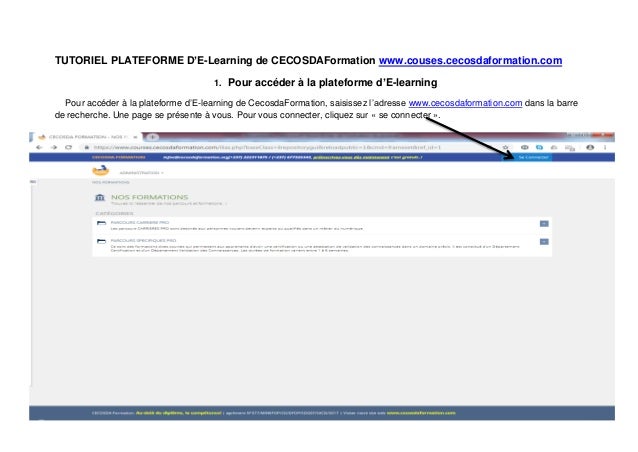The width and height of the screenshot is (638, 452).
Task: Open the browser profile avatar icon
Action: (590, 147)
